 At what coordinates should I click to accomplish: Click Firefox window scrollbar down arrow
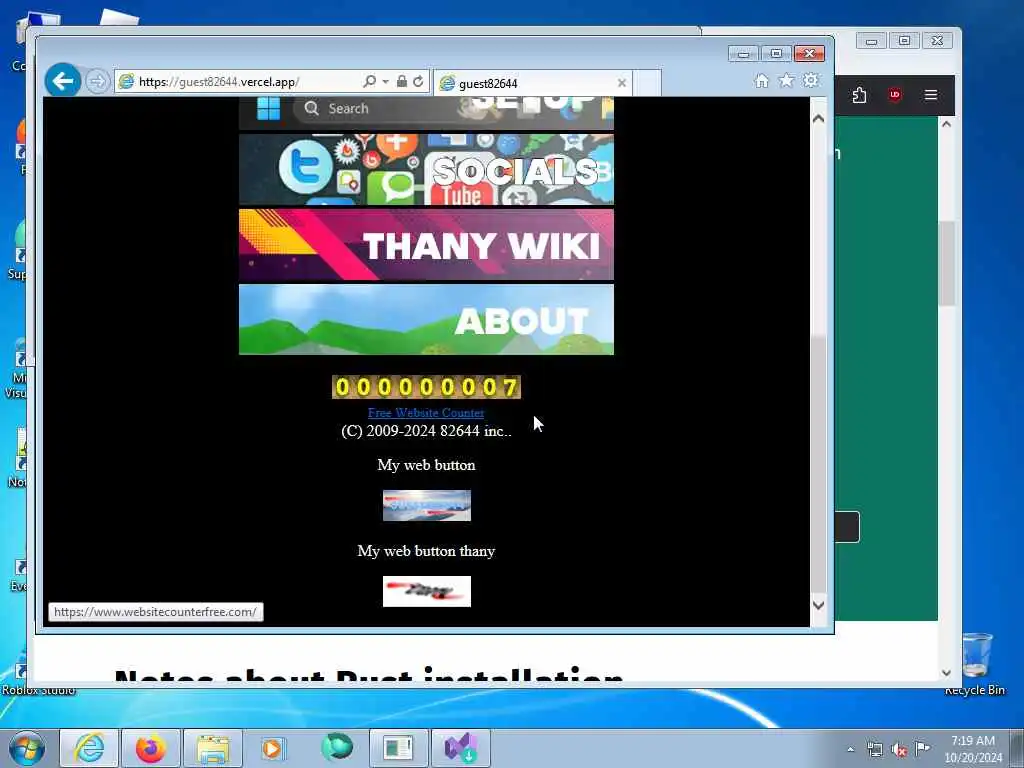(946, 673)
